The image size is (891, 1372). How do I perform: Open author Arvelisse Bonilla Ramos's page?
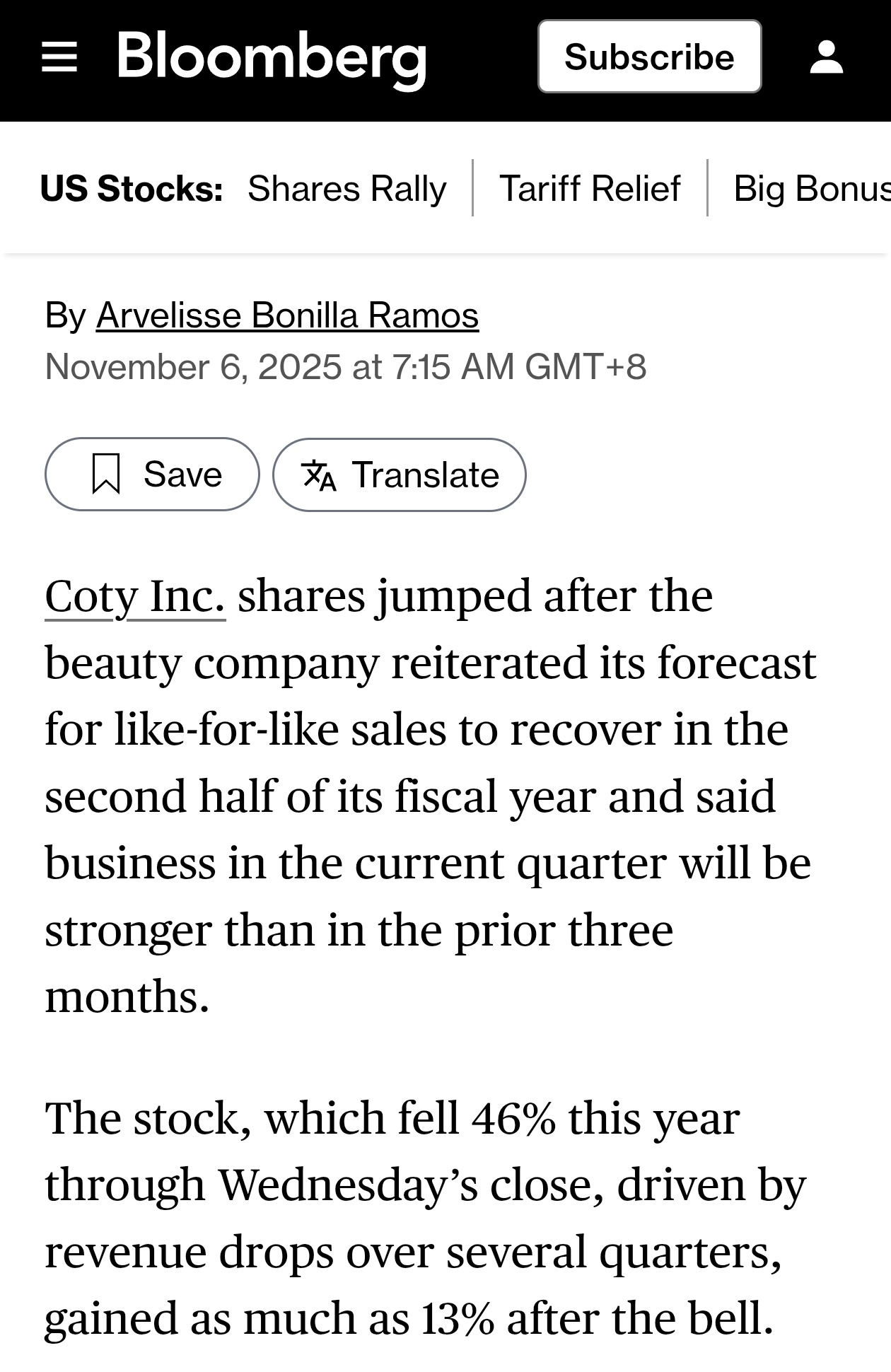(x=287, y=315)
